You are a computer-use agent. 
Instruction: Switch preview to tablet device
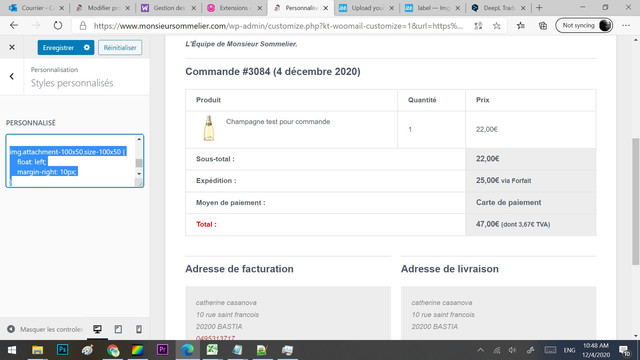pyautogui.click(x=118, y=329)
